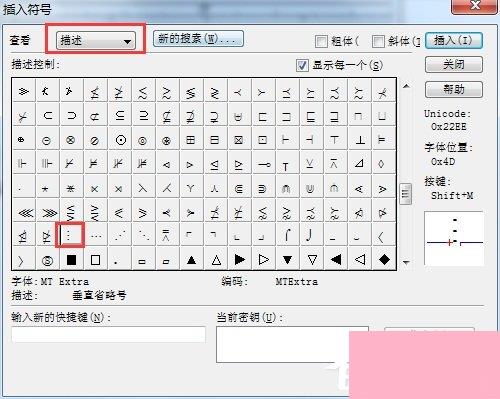Enable the 粗体 bold checkbox
The height and width of the screenshot is (399, 500).
[x=321, y=42]
